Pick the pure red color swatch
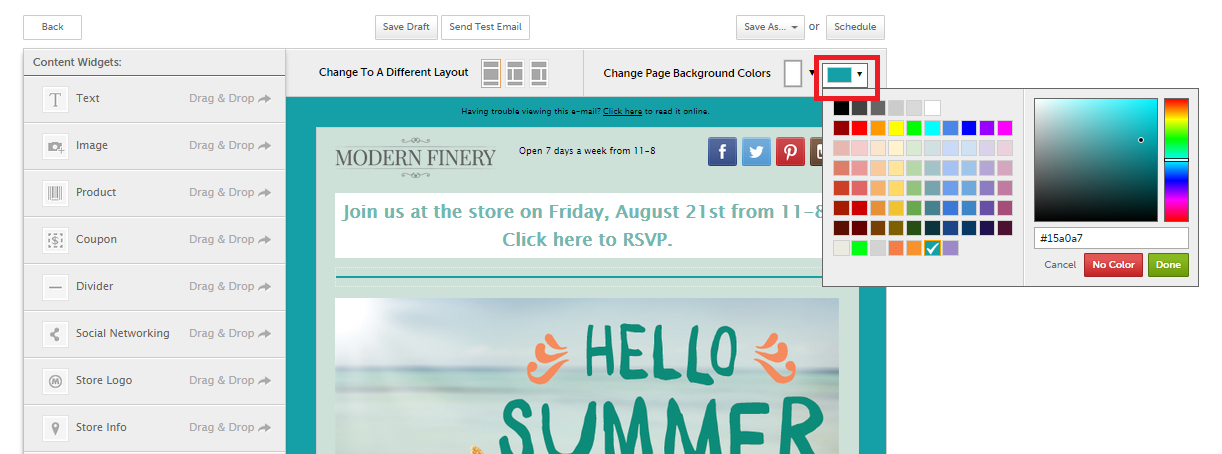Image resolution: width=1222 pixels, height=454 pixels. pyautogui.click(x=860, y=128)
